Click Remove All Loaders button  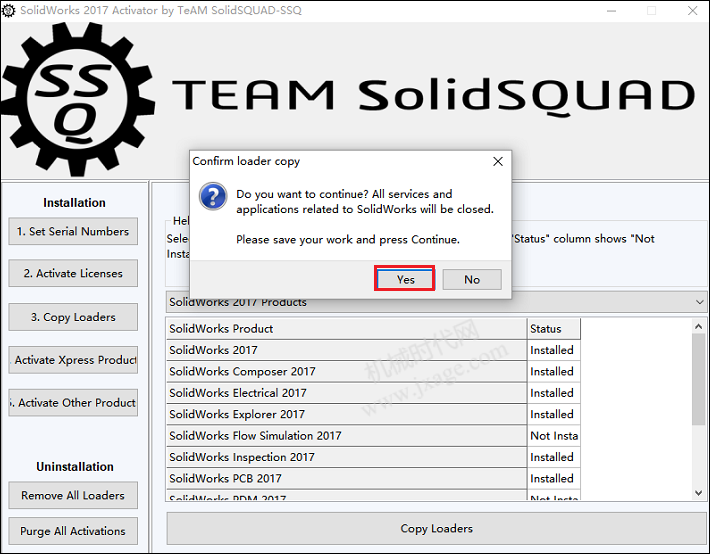[x=73, y=495]
